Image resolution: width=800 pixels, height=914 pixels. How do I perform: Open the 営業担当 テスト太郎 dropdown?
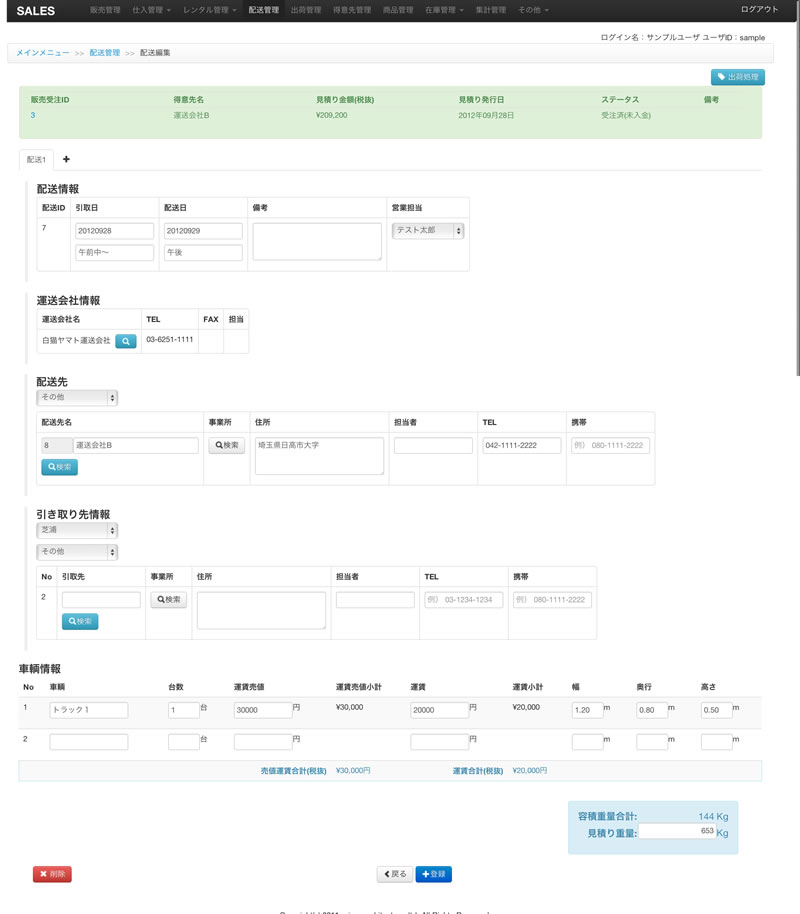click(x=429, y=230)
